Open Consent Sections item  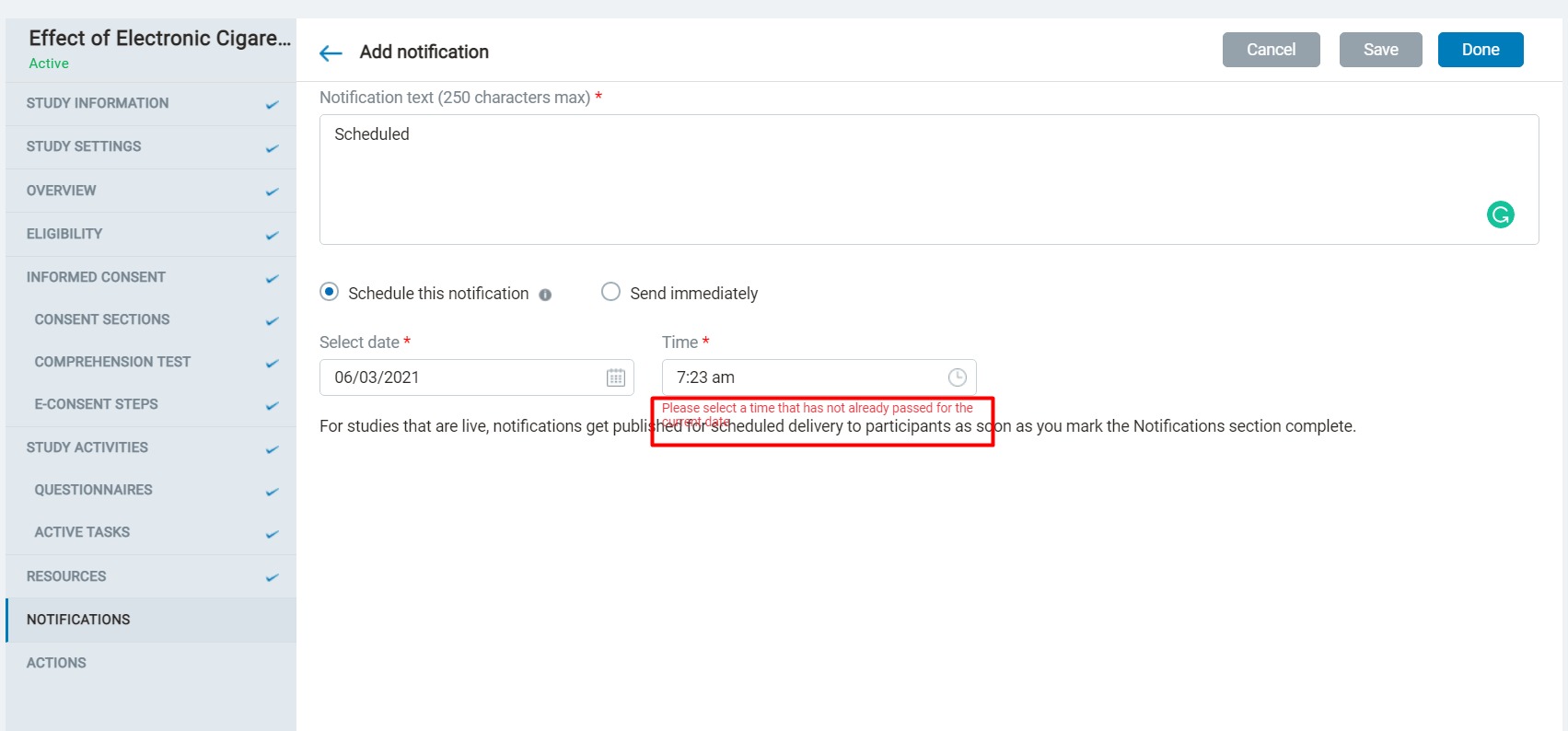pyautogui.click(x=151, y=319)
